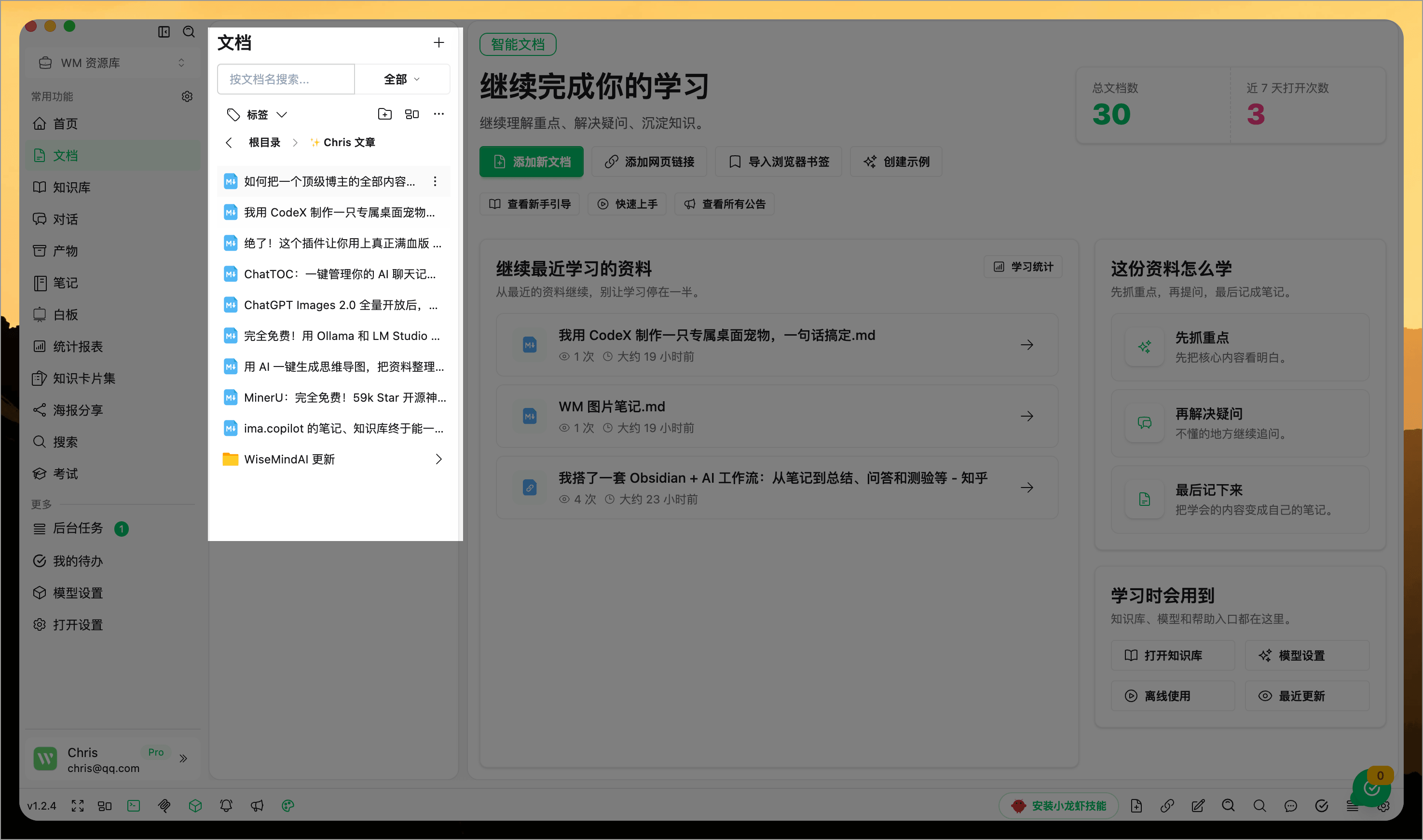Image resolution: width=1423 pixels, height=840 pixels.
Task: Open the megaphone announcements icon
Action: click(257, 805)
